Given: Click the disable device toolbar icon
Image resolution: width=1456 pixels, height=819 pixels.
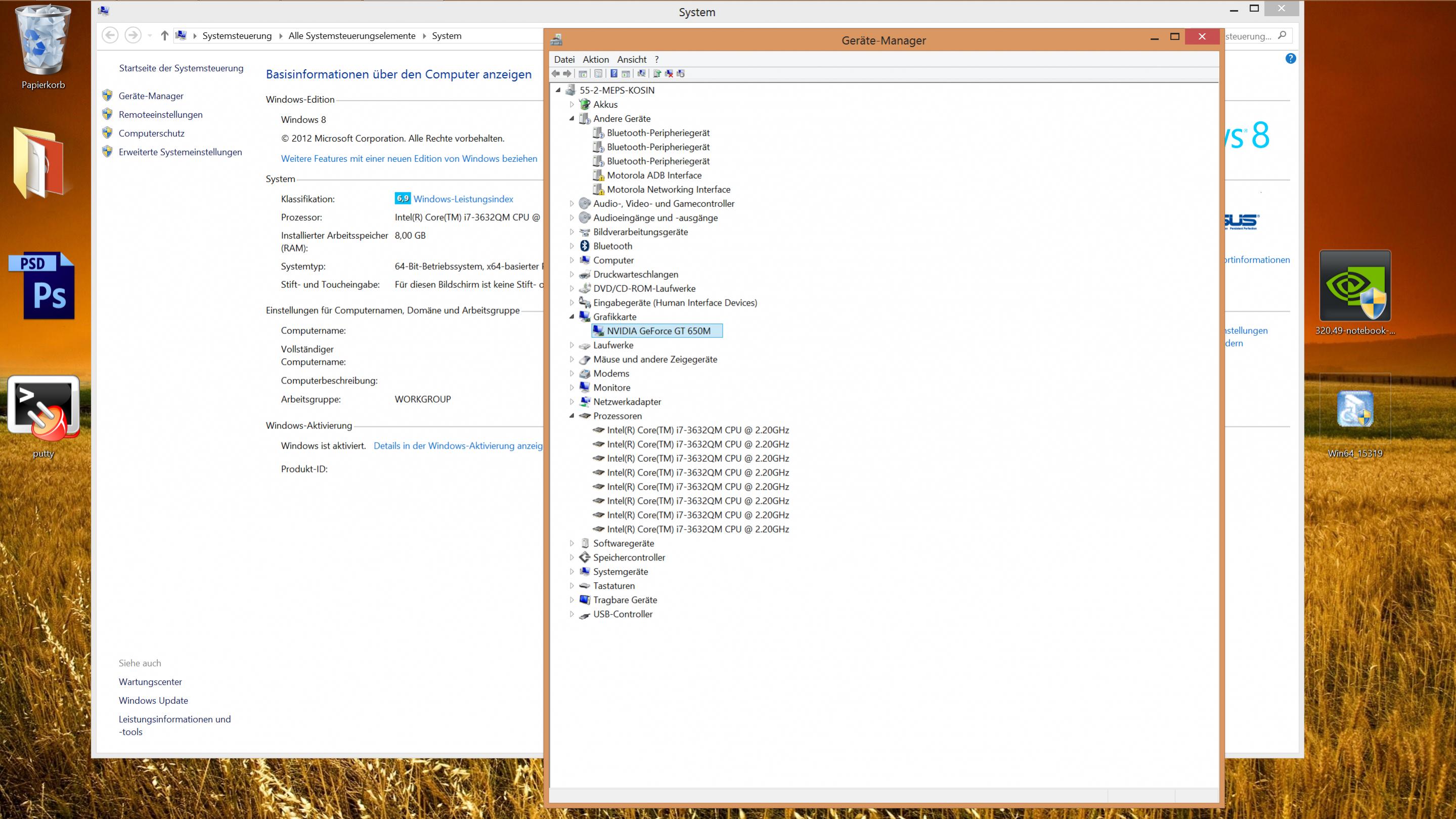Looking at the screenshot, I should [681, 73].
